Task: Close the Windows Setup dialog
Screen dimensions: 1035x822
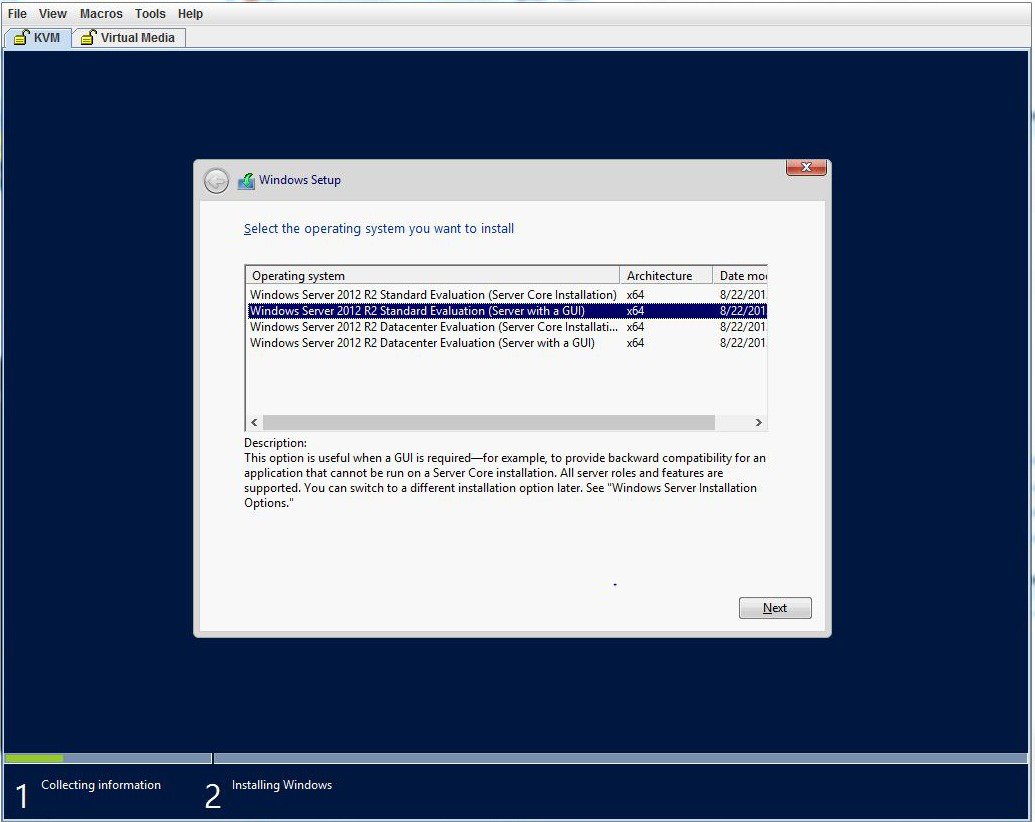Action: [x=806, y=168]
